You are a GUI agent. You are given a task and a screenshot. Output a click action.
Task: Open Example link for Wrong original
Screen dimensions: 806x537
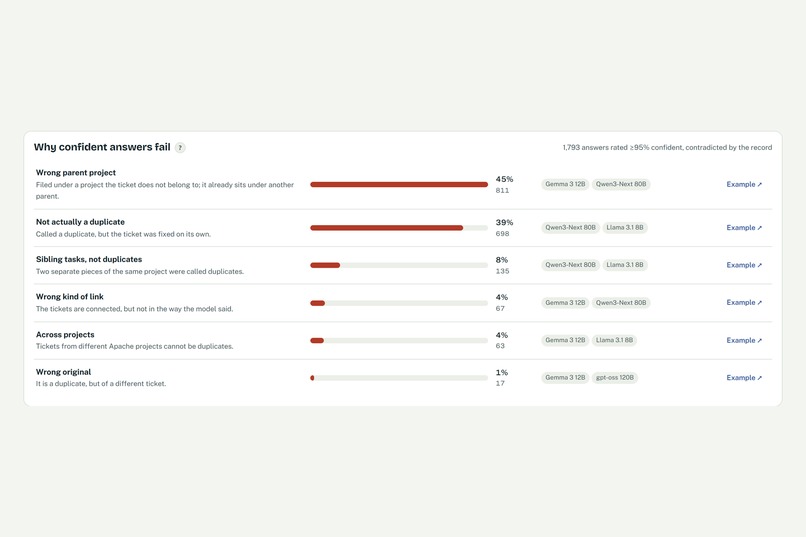point(744,377)
